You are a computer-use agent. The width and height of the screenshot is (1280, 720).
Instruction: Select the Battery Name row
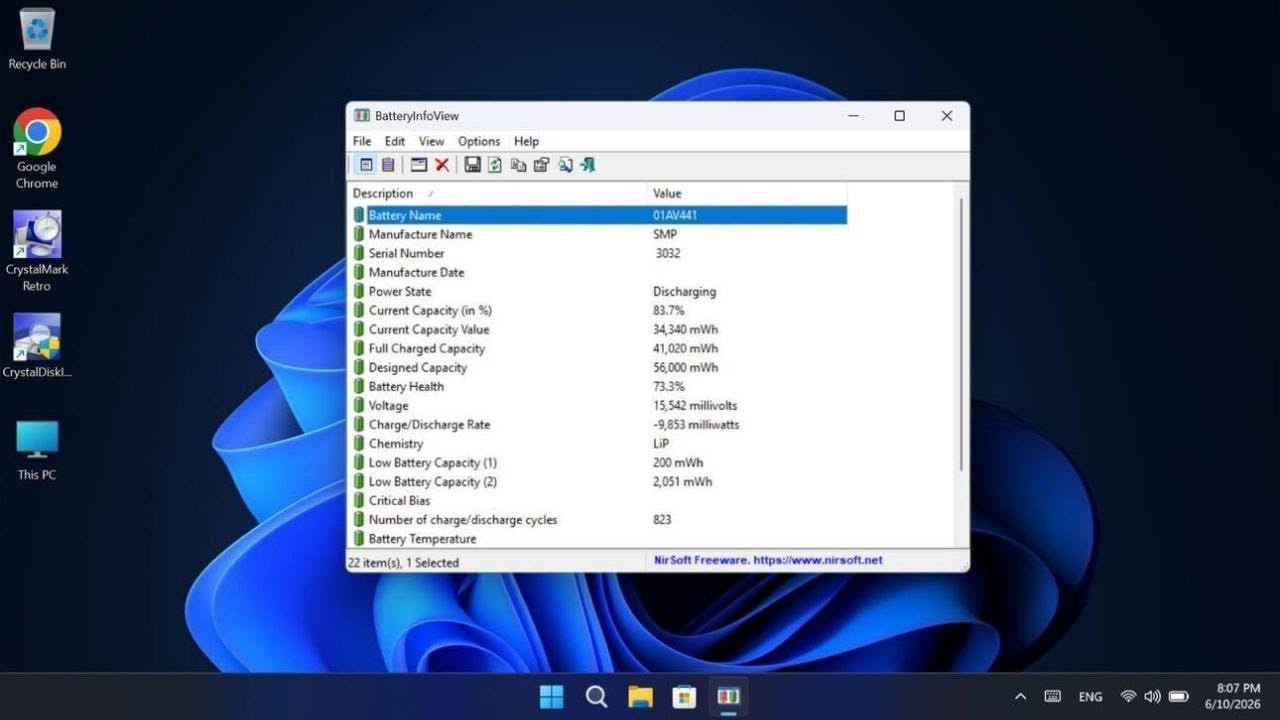click(x=600, y=215)
